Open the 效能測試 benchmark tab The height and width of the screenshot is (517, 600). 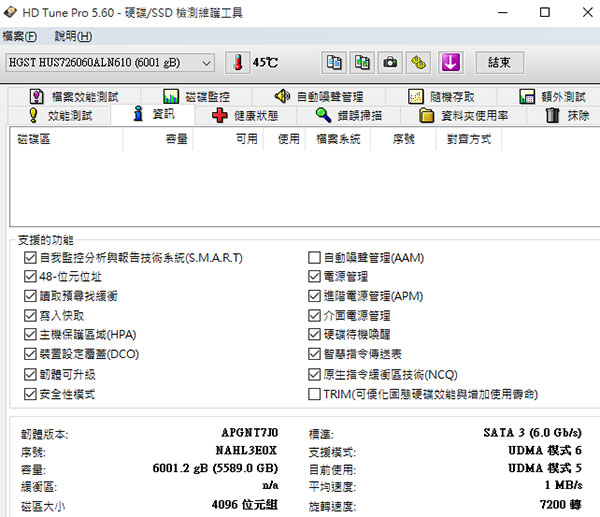pos(62,115)
